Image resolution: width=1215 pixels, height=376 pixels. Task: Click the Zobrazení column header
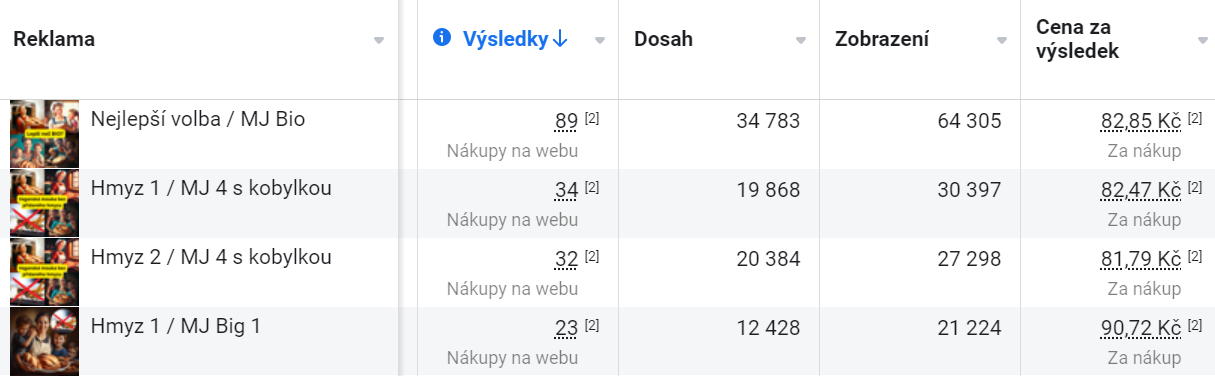pyautogui.click(x=882, y=39)
